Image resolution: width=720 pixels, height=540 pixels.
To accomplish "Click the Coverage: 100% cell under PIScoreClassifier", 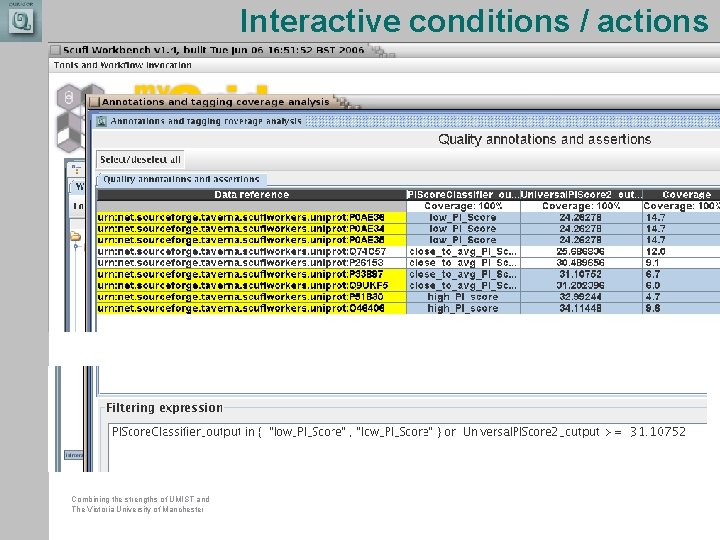I will coord(463,206).
